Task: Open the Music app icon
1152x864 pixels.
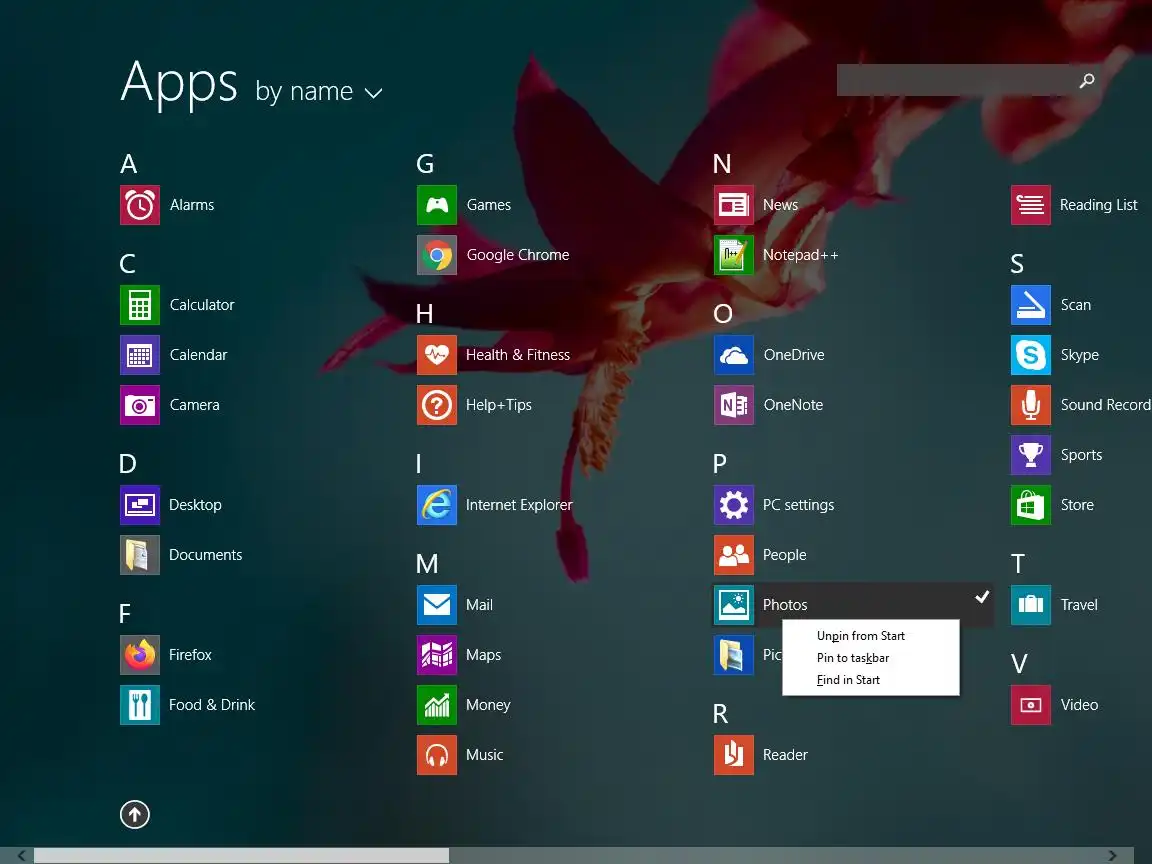Action: click(x=436, y=755)
